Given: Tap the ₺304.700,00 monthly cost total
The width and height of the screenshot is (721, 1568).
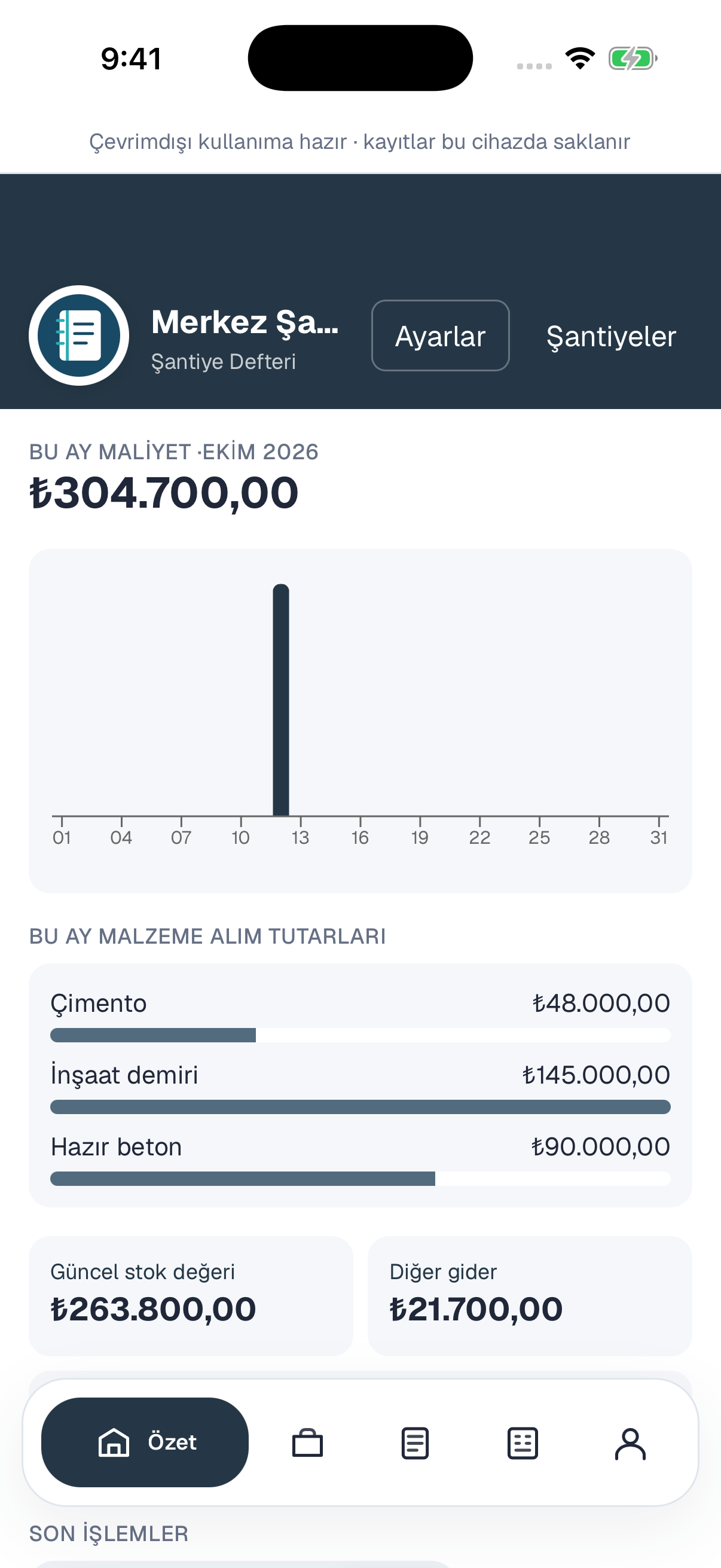Looking at the screenshot, I should tap(164, 492).
